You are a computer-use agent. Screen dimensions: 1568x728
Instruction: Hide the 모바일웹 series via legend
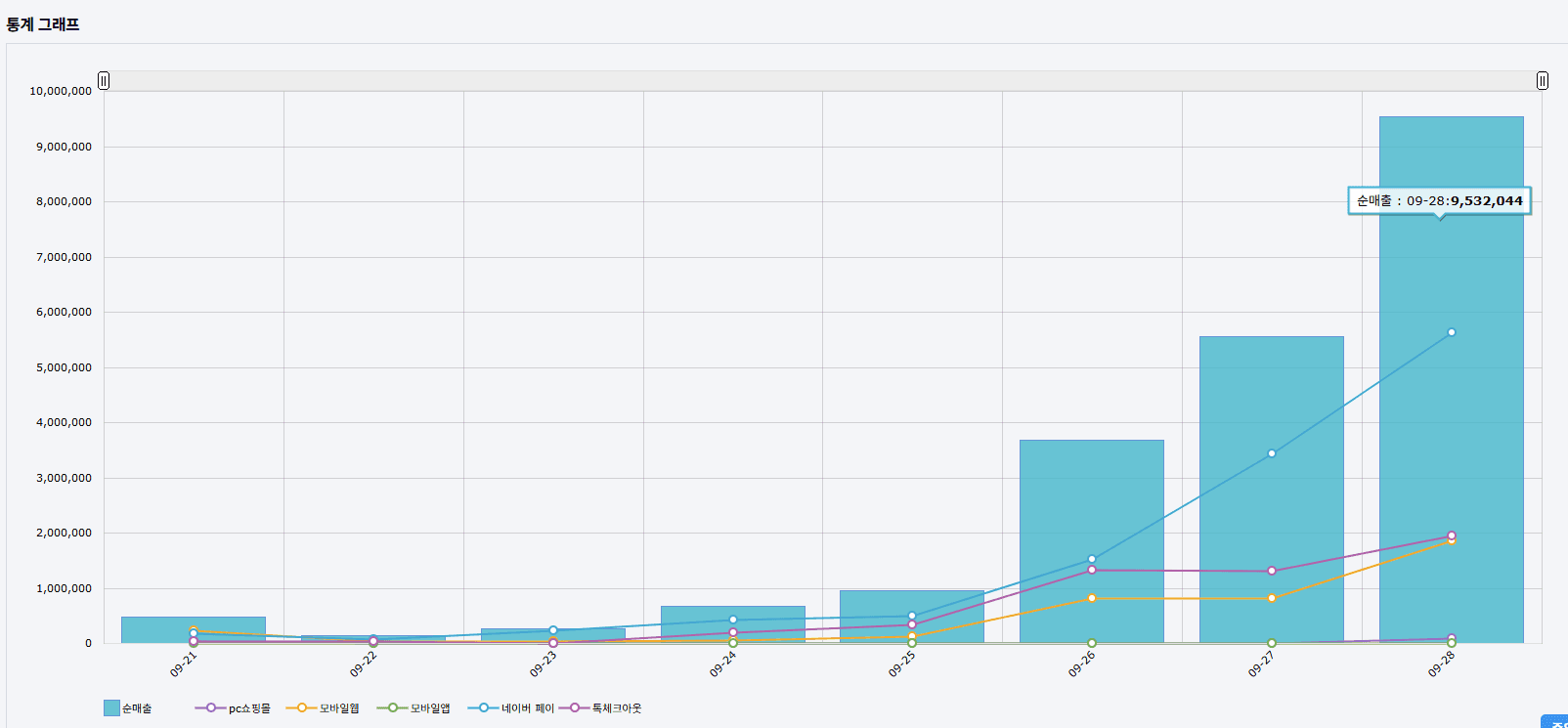pyautogui.click(x=323, y=708)
